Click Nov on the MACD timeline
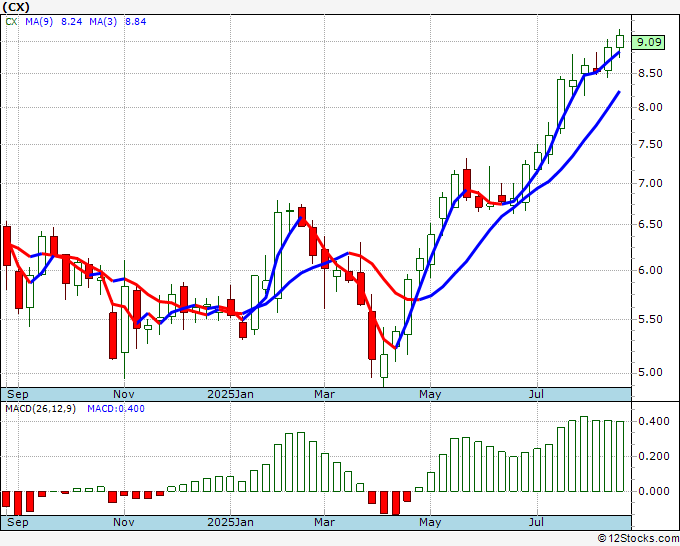The image size is (680, 546). 124,522
